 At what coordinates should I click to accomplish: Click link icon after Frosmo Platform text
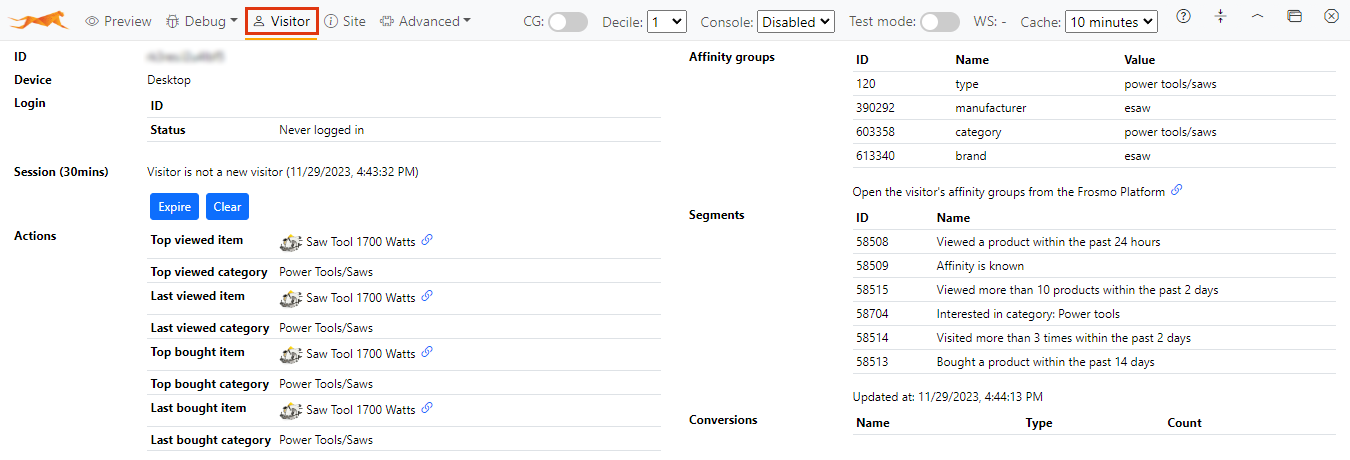tap(1177, 190)
